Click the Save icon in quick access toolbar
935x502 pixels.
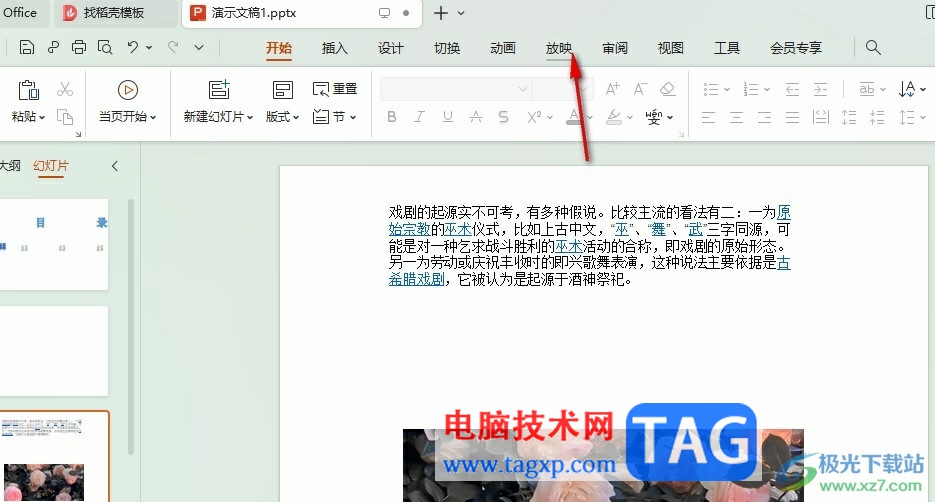[26, 47]
